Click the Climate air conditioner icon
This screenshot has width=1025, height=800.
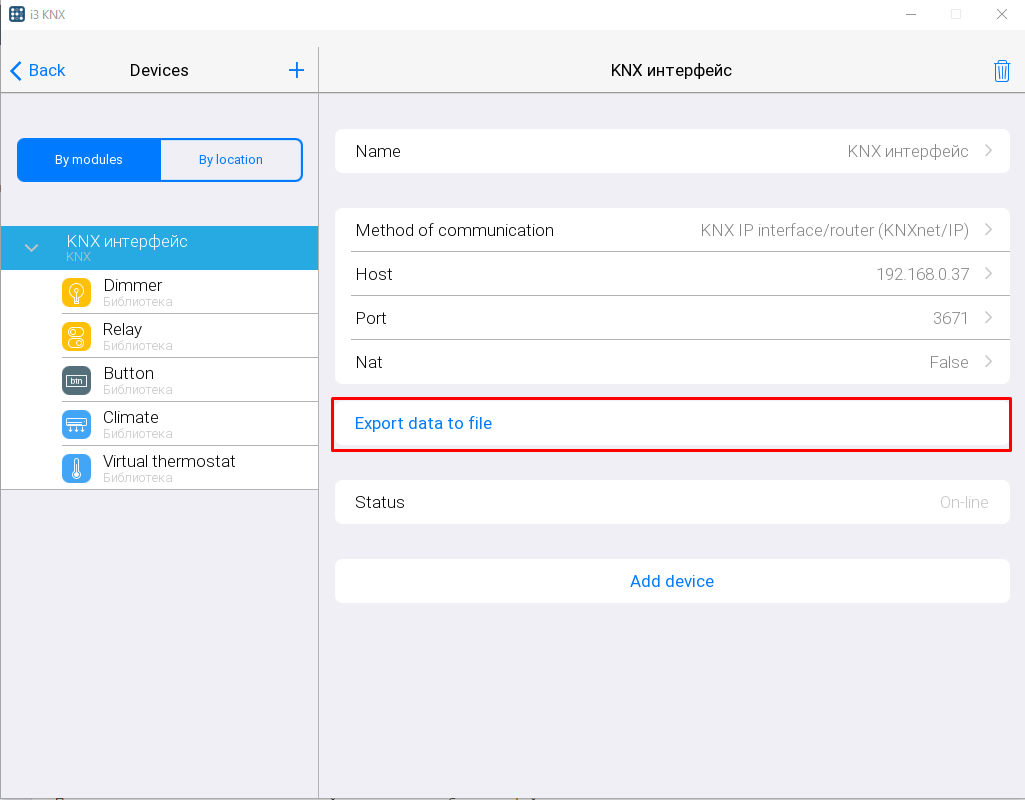point(76,425)
